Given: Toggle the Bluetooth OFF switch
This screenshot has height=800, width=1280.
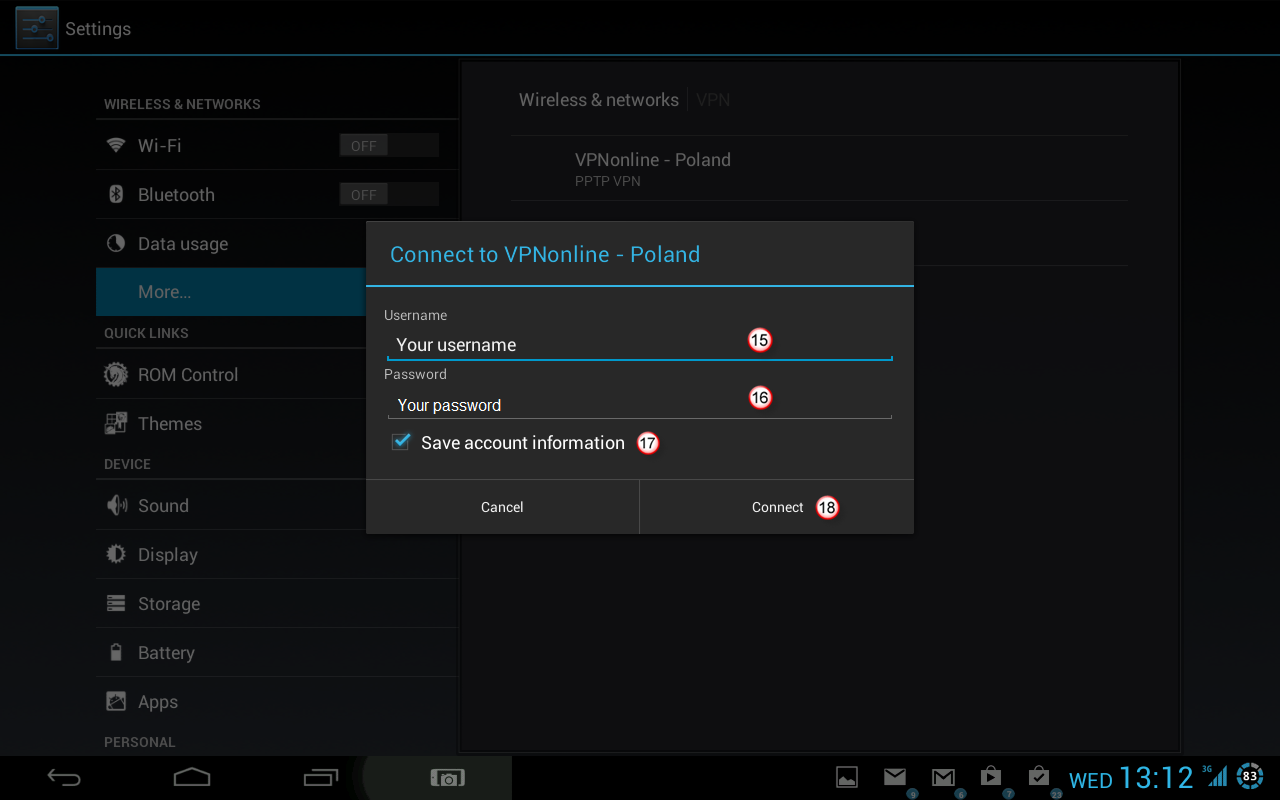Looking at the screenshot, I should point(389,194).
